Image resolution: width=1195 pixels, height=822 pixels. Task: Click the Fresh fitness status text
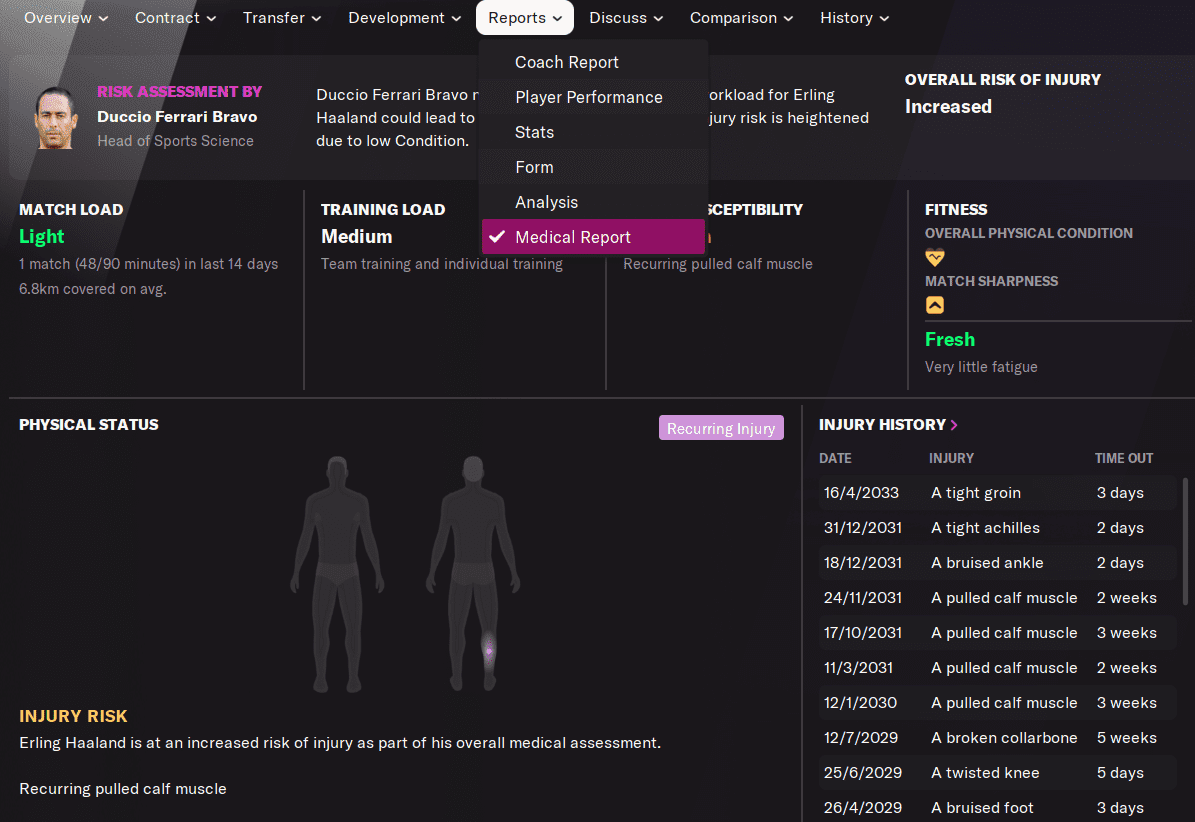[950, 340]
